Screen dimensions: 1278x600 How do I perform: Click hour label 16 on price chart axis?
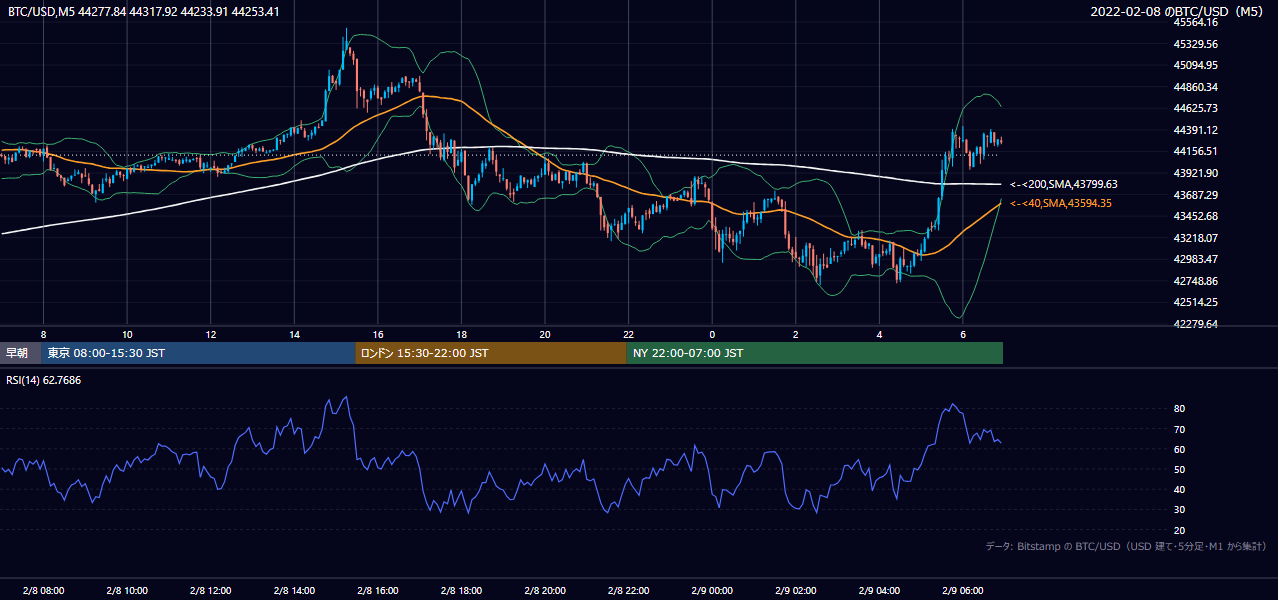378,333
